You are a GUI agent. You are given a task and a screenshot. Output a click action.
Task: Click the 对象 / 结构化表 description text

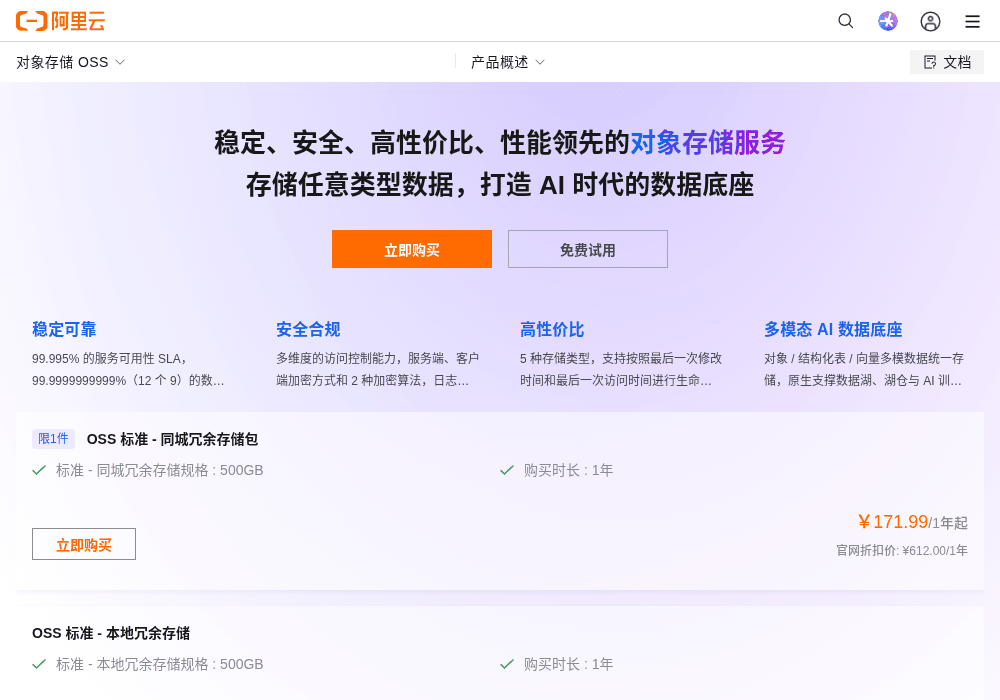pyautogui.click(x=864, y=369)
